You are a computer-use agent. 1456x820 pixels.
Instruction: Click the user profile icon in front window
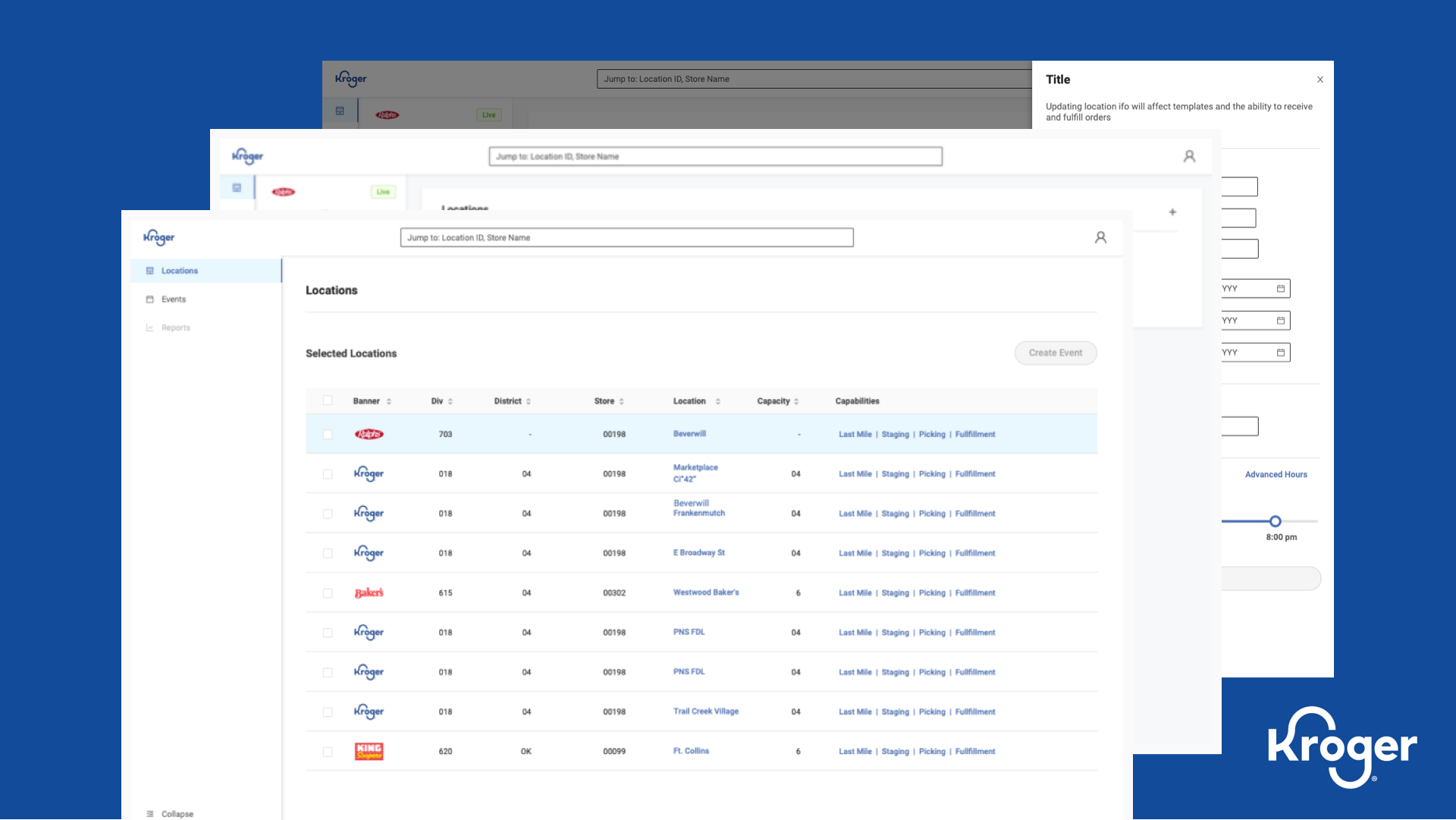(1100, 237)
